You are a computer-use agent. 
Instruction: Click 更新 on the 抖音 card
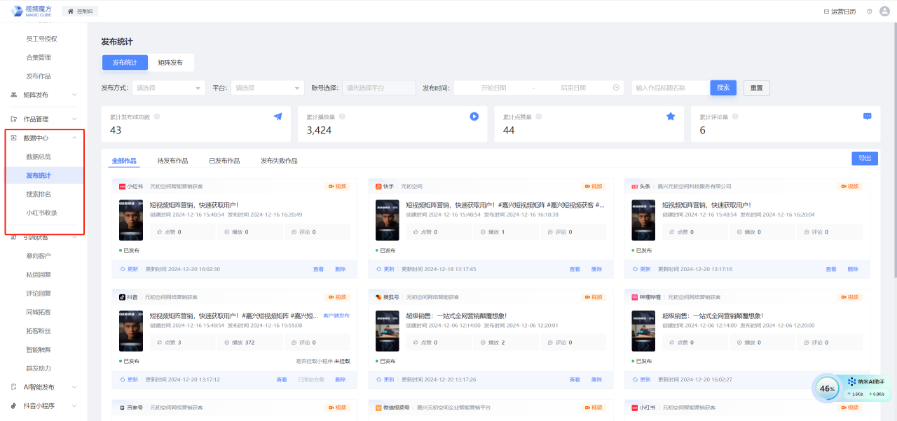click(128, 379)
